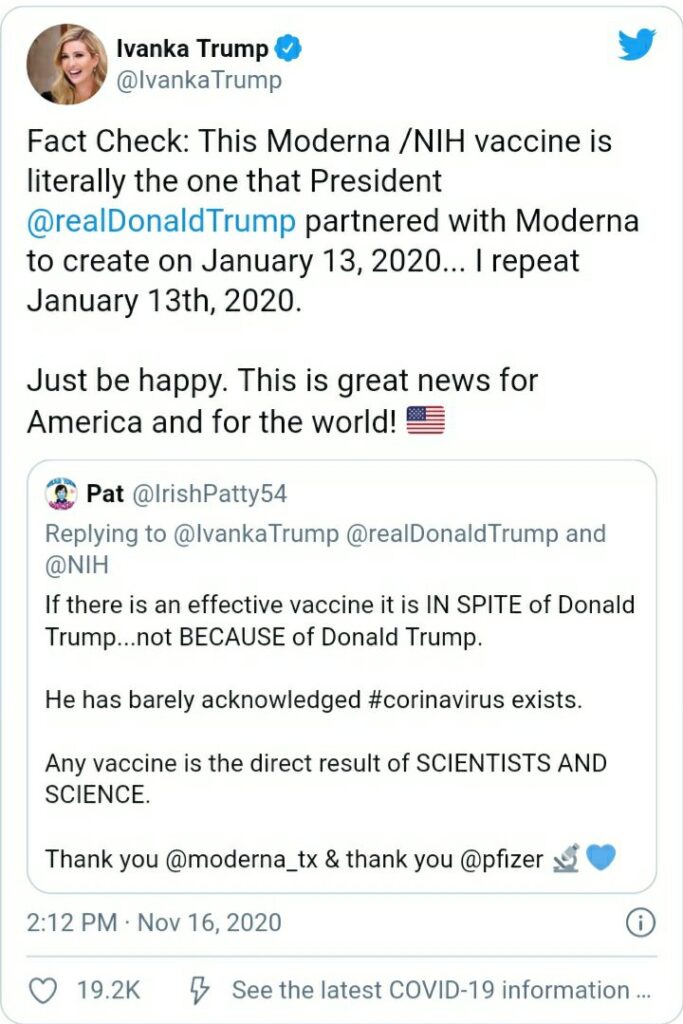This screenshot has width=683, height=1024.
Task: Click the 19.2K likes count
Action: point(109,990)
